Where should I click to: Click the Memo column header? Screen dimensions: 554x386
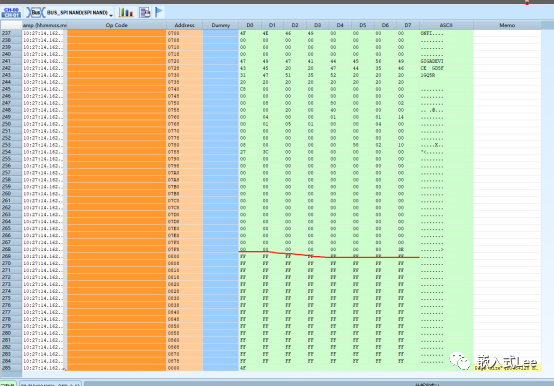click(x=507, y=25)
